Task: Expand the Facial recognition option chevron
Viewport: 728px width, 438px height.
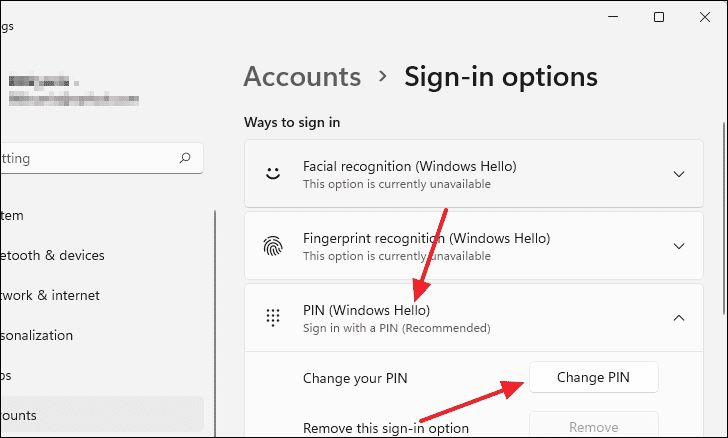Action: point(679,174)
